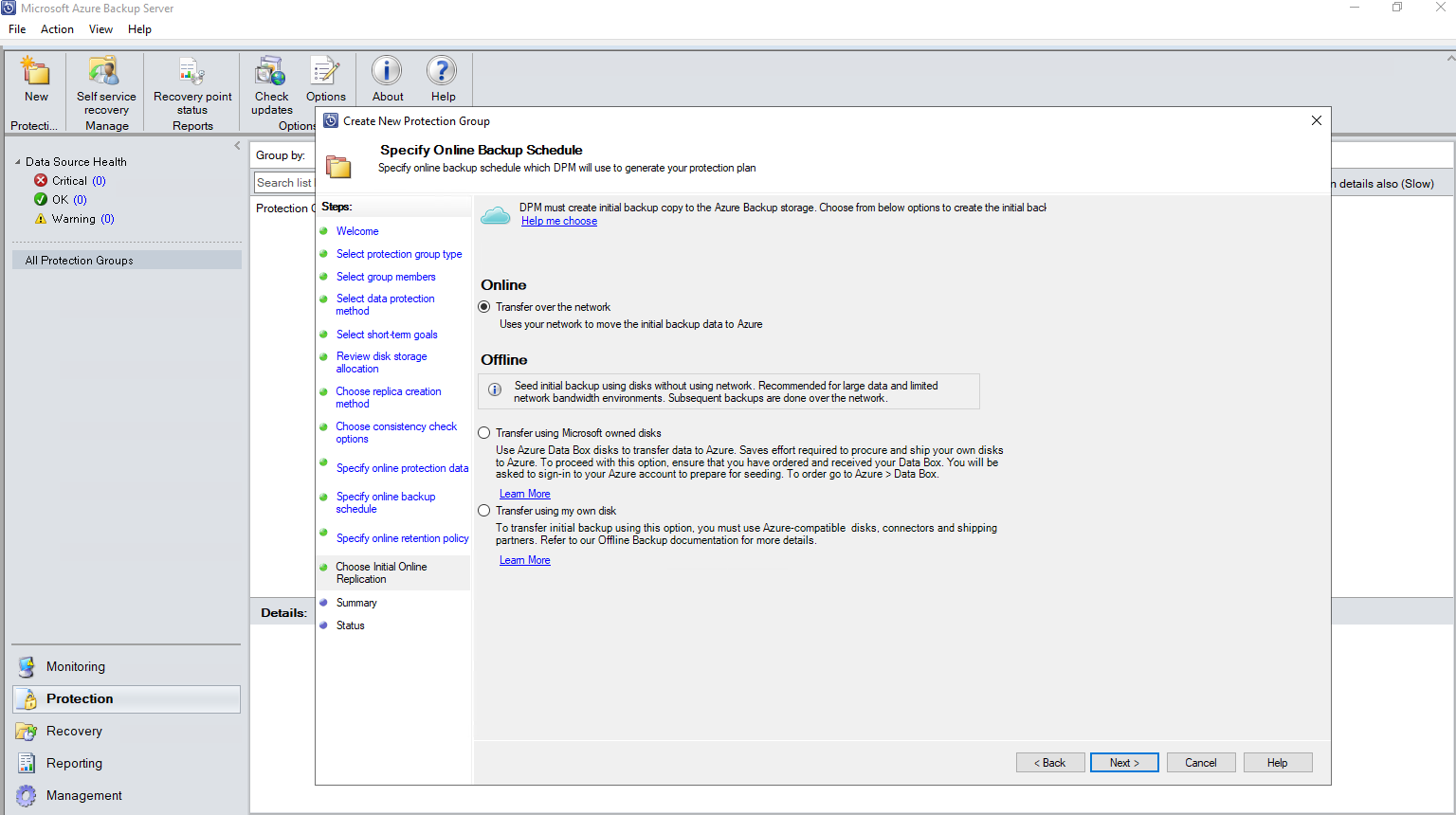Click the Create New Protection Group title icon
This screenshot has width=1456, height=815.
pos(331,120)
